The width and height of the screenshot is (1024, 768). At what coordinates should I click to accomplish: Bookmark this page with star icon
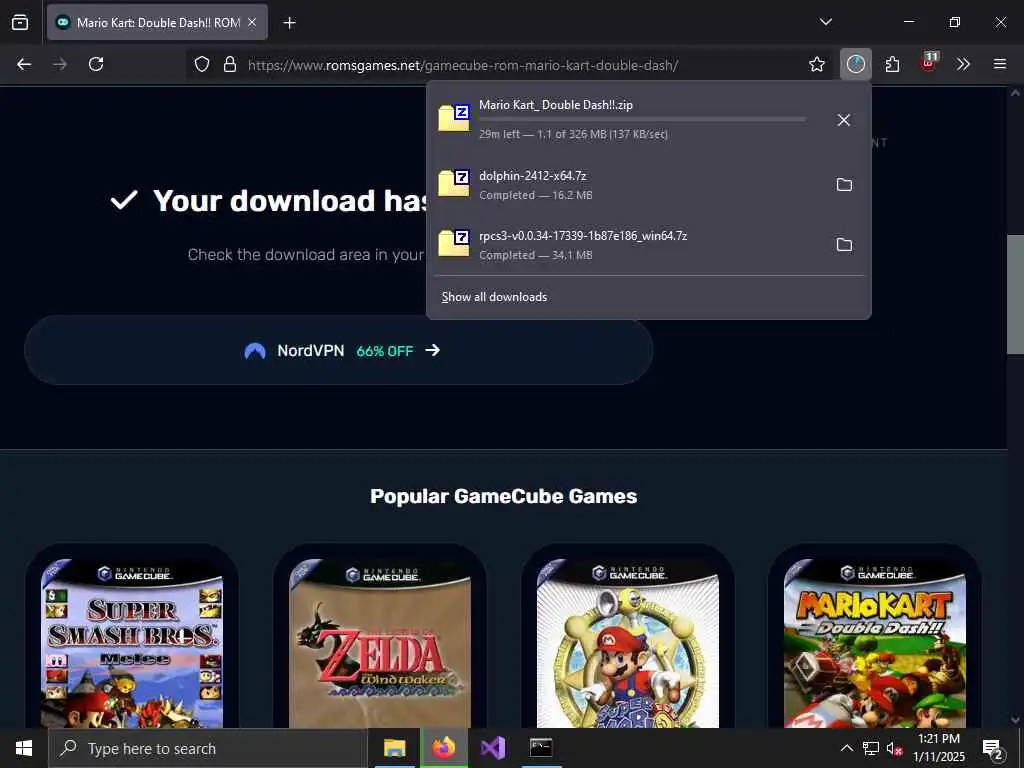click(816, 64)
